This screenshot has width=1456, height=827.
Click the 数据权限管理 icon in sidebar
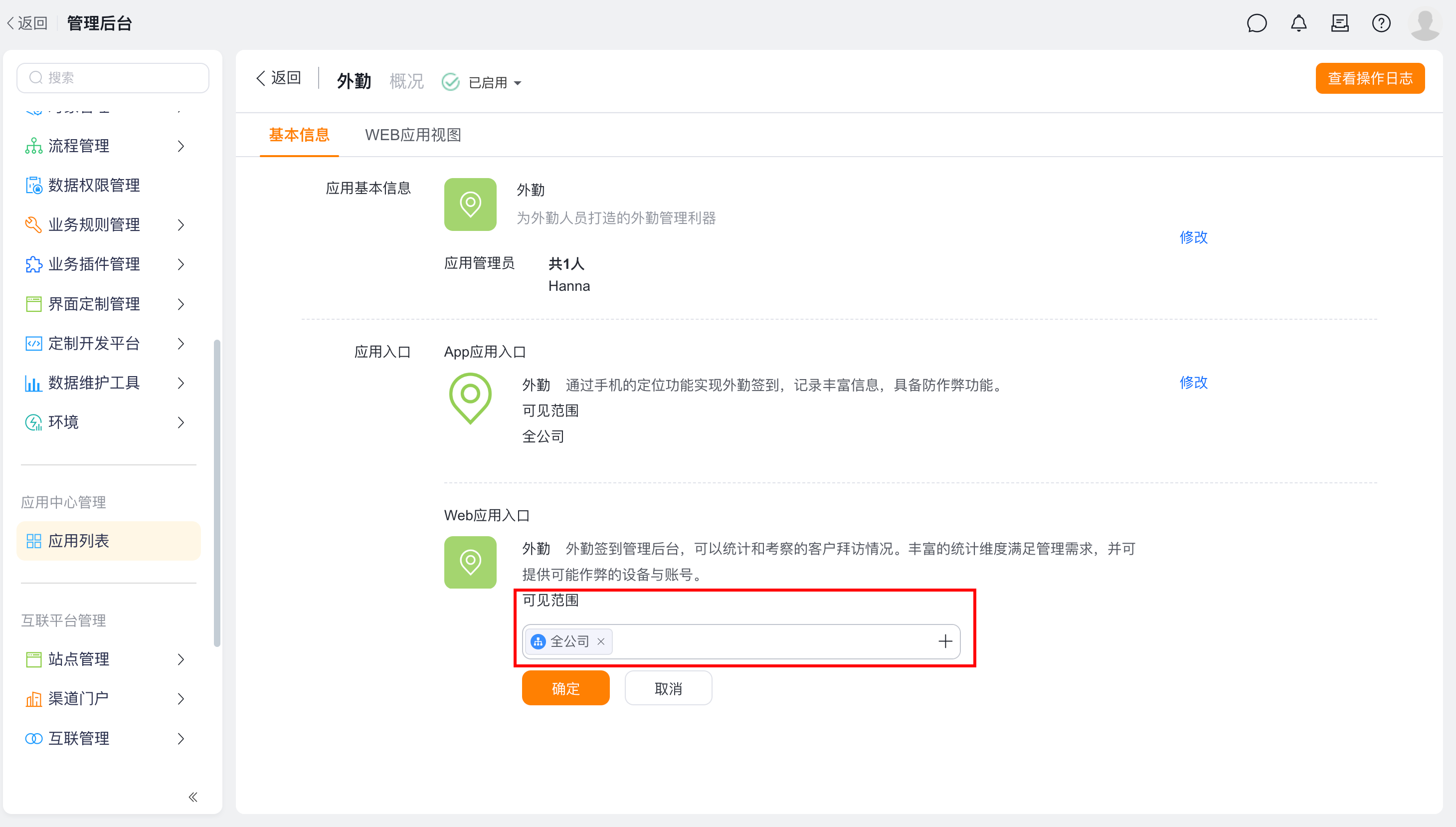tap(33, 185)
